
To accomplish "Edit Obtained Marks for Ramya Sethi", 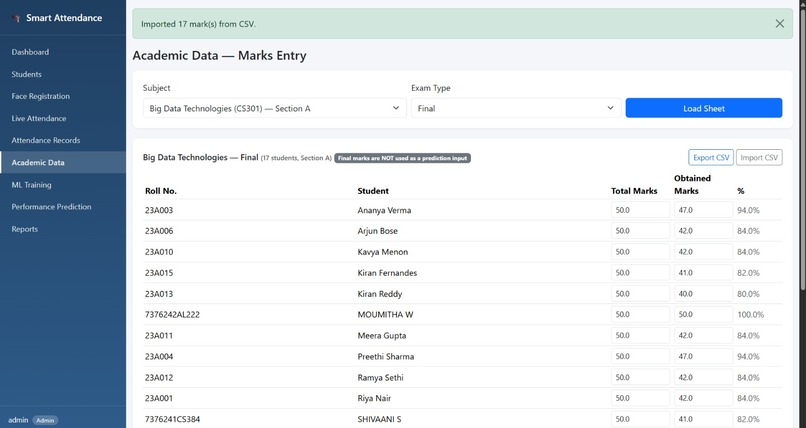I will click(x=703, y=378).
